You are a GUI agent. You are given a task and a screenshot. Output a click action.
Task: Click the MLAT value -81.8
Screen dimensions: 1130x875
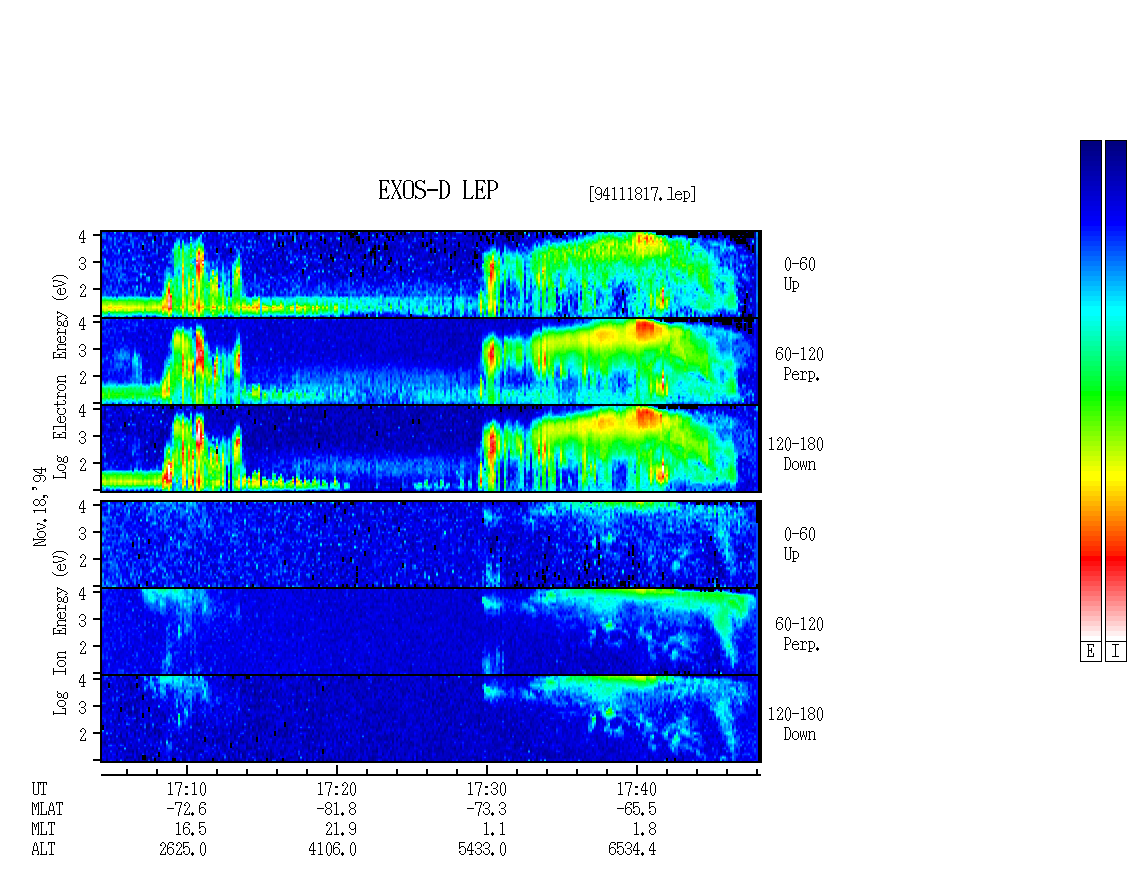coord(336,809)
